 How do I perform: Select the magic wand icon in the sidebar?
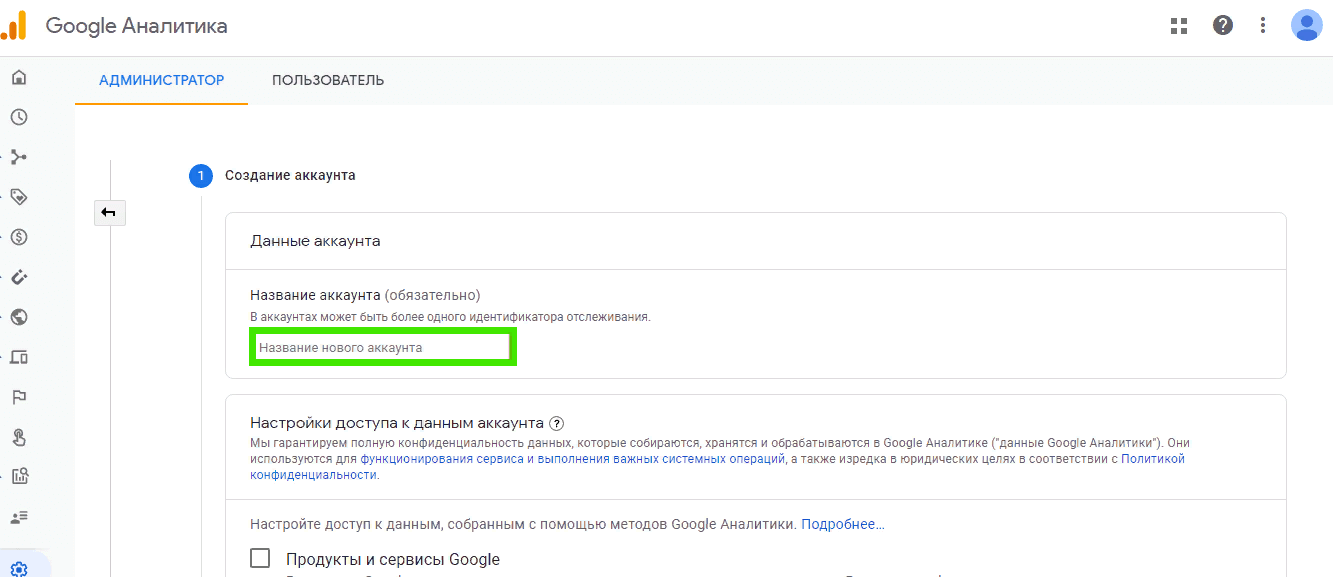(x=19, y=277)
